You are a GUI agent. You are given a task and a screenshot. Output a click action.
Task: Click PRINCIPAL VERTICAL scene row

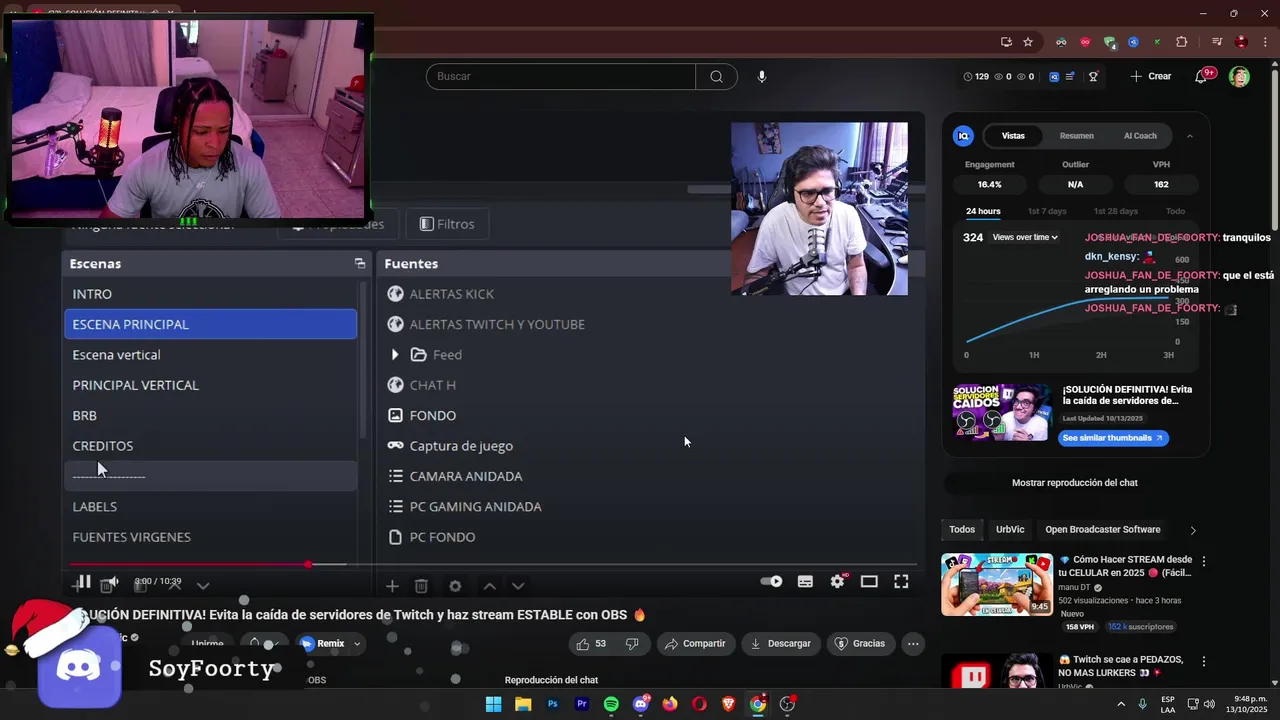pyautogui.click(x=211, y=385)
